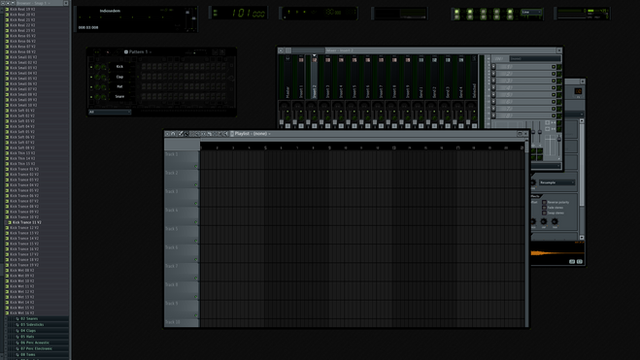Click the sample settings window vertical scrollbar

coord(582,179)
